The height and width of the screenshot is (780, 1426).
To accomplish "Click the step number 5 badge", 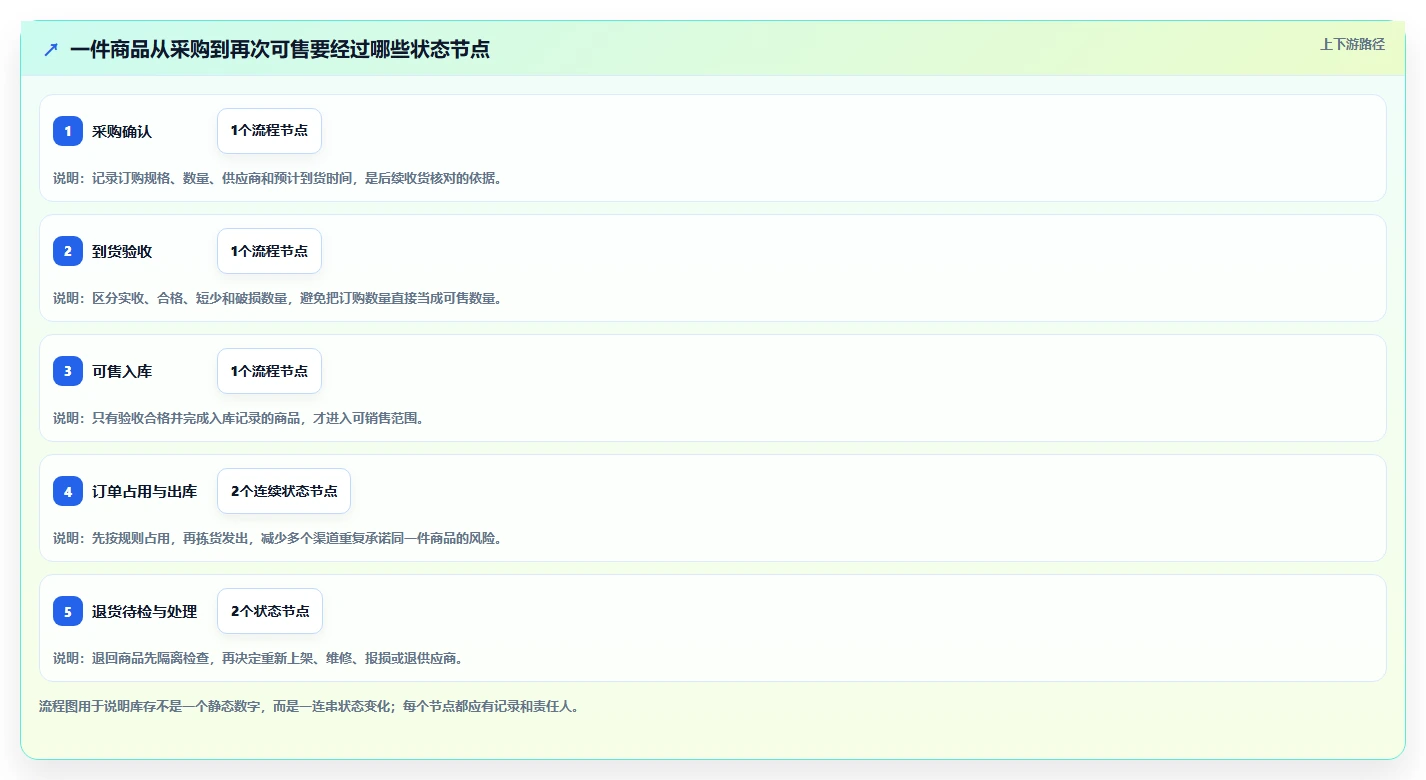I will pyautogui.click(x=68, y=611).
